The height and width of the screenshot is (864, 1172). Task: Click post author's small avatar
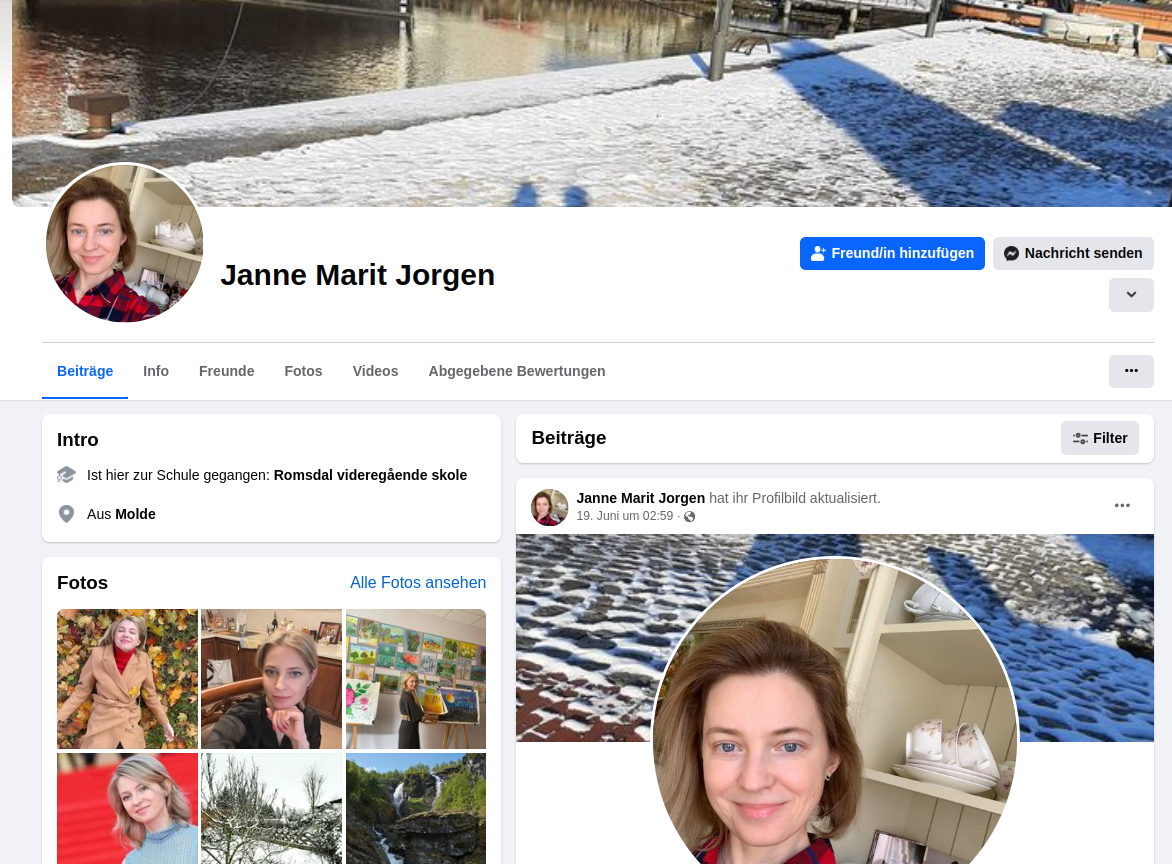[x=549, y=507]
